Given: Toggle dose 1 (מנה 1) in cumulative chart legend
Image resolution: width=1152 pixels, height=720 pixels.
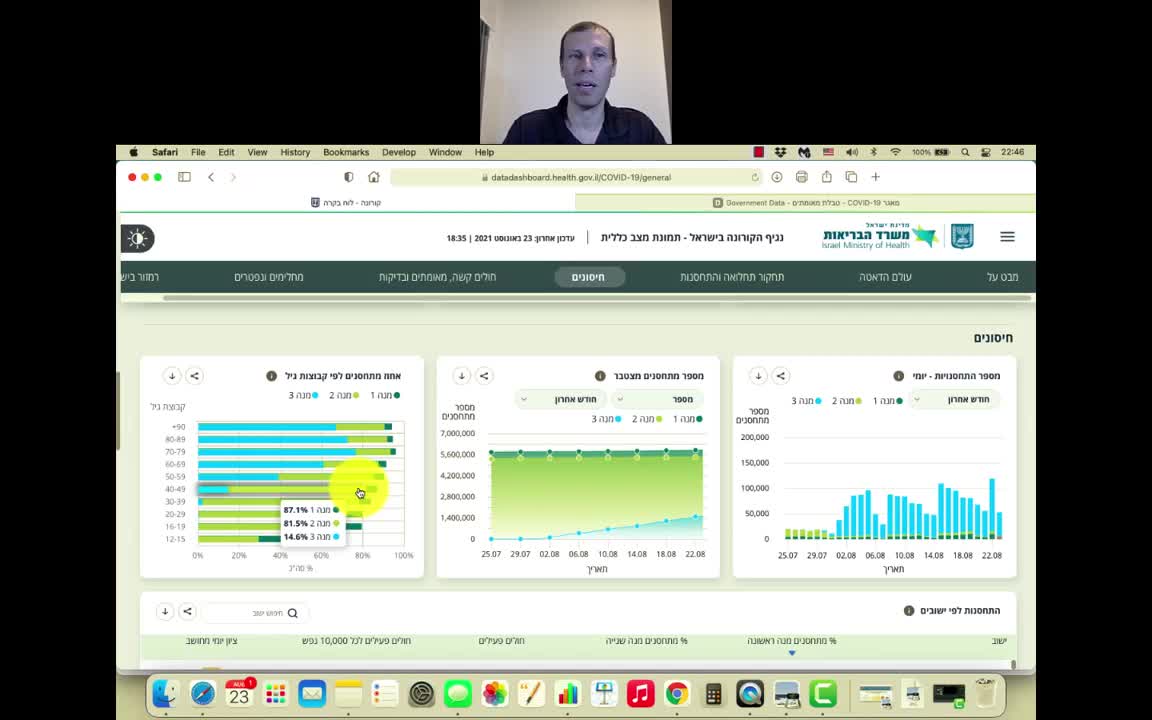Looking at the screenshot, I should pyautogui.click(x=688, y=419).
